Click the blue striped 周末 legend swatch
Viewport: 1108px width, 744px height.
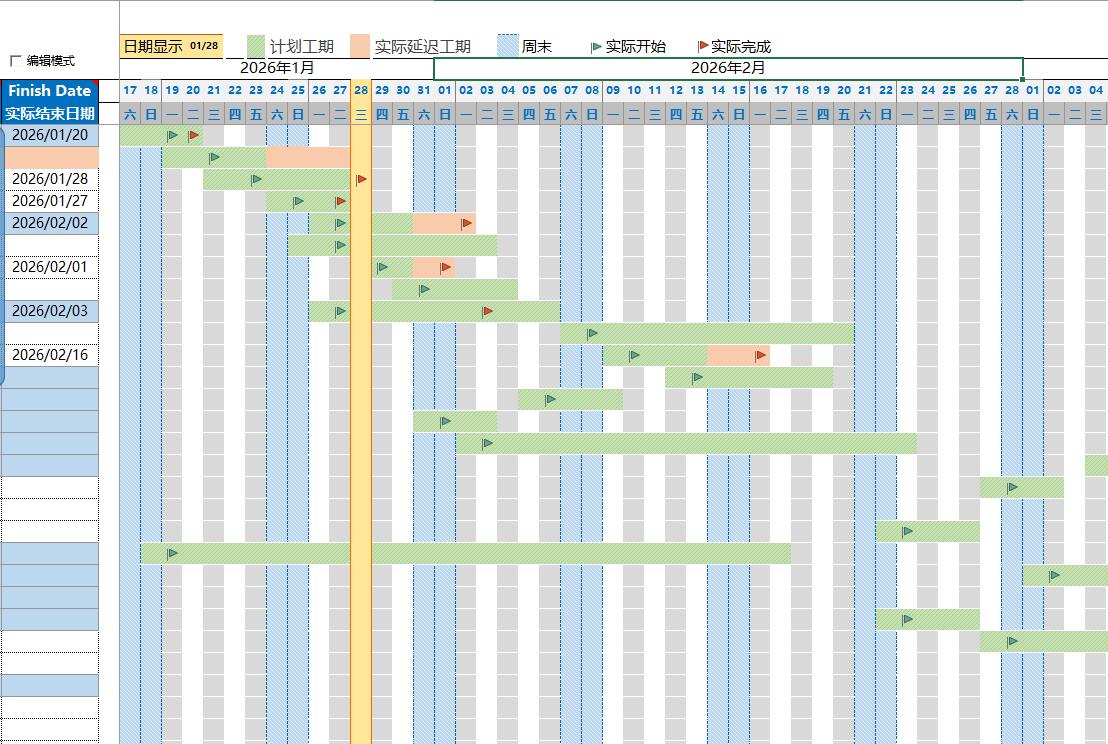[x=508, y=46]
